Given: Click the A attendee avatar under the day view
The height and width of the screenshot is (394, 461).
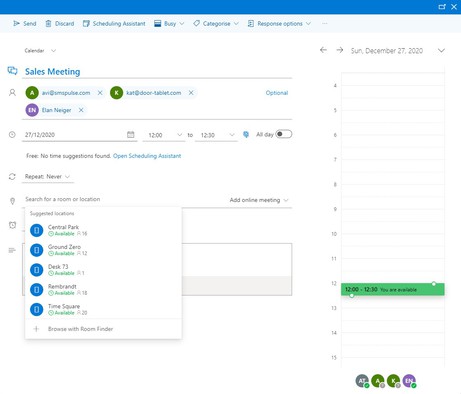Looking at the screenshot, I should (x=378, y=381).
